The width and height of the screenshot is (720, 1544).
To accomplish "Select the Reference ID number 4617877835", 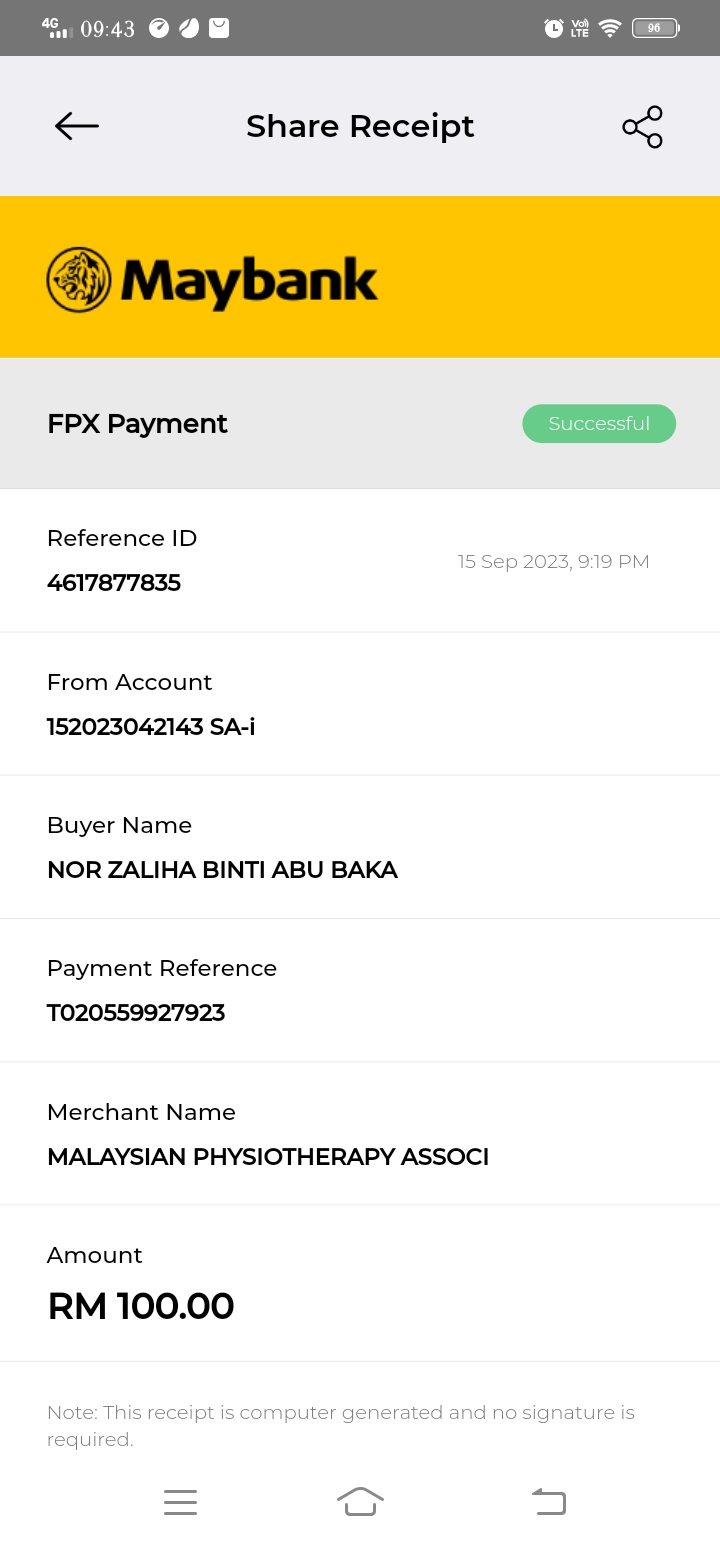I will (x=114, y=583).
